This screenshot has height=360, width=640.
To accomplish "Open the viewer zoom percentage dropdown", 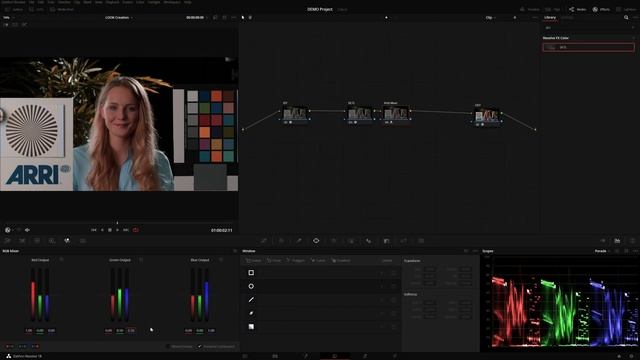I will coord(9,18).
